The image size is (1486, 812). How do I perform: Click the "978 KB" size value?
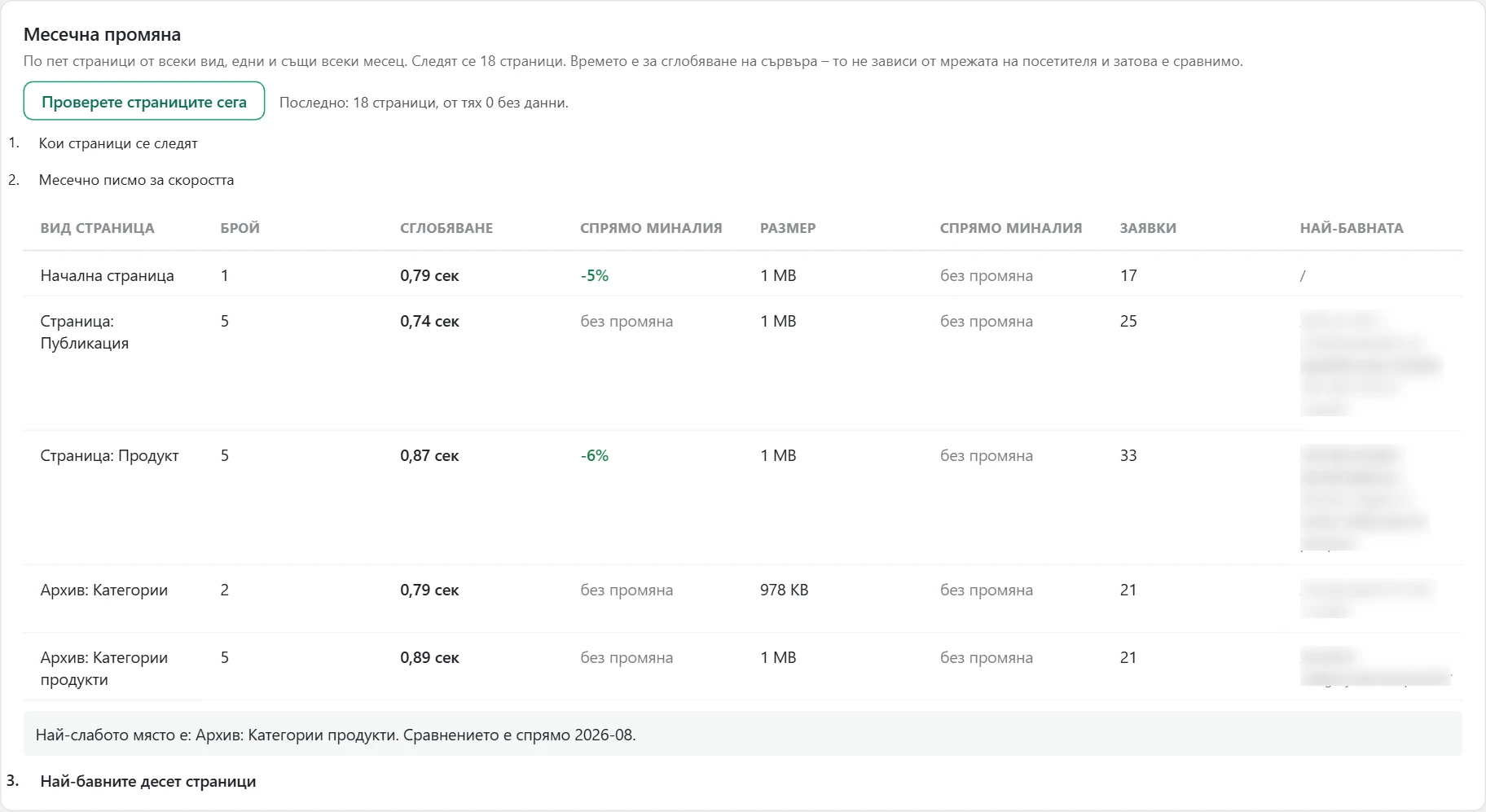click(x=785, y=590)
